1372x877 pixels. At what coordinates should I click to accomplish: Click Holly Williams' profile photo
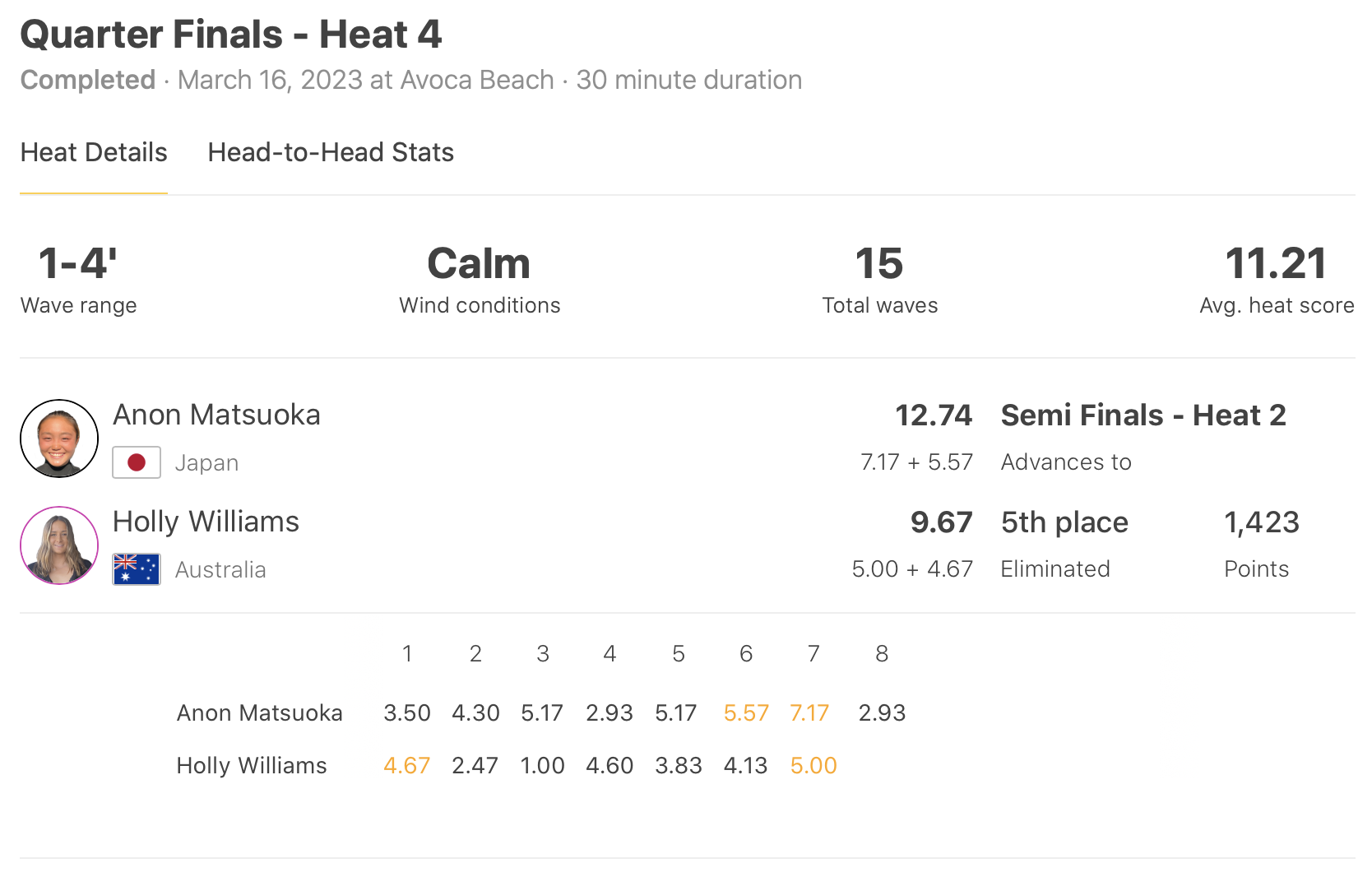[x=59, y=545]
